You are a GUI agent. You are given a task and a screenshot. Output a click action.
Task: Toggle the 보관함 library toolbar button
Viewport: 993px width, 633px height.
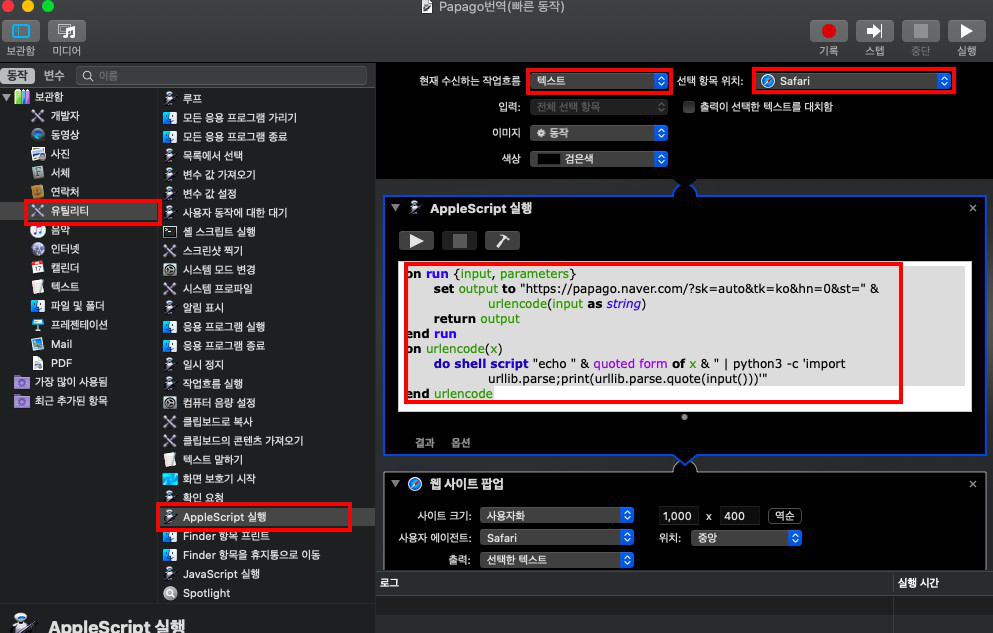[x=21, y=31]
